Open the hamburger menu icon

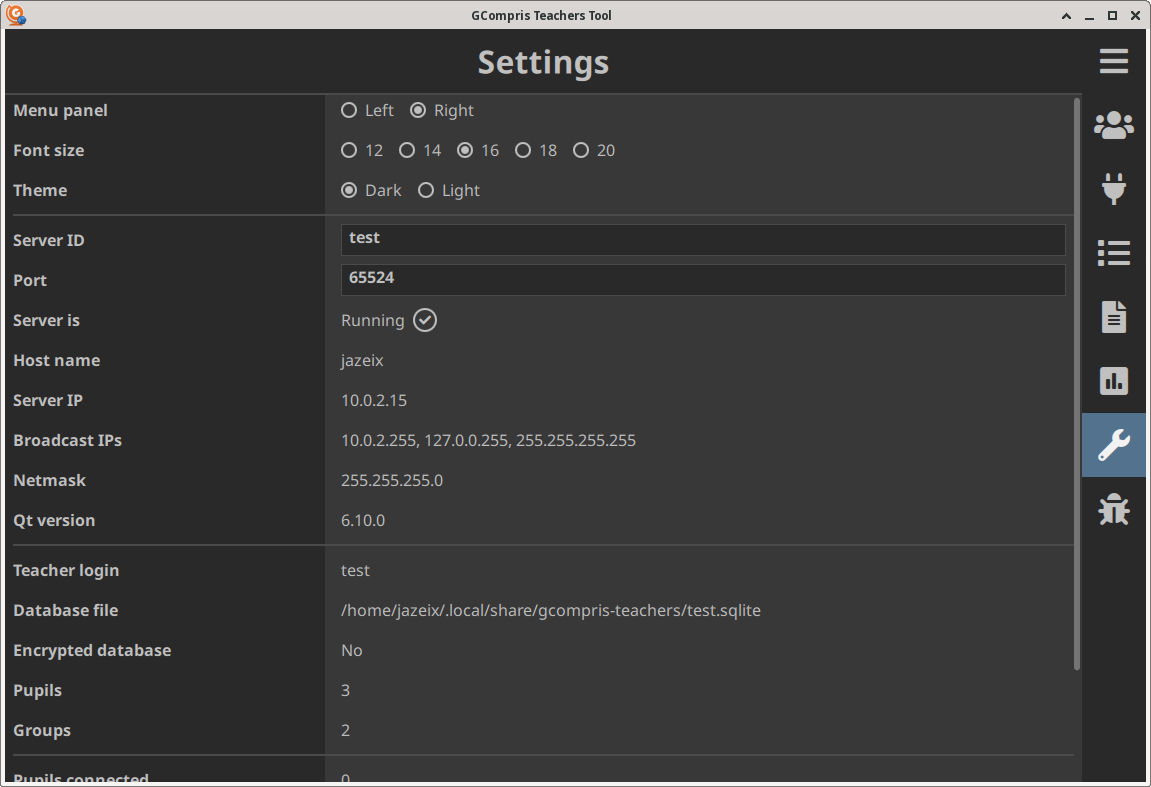(1113, 61)
